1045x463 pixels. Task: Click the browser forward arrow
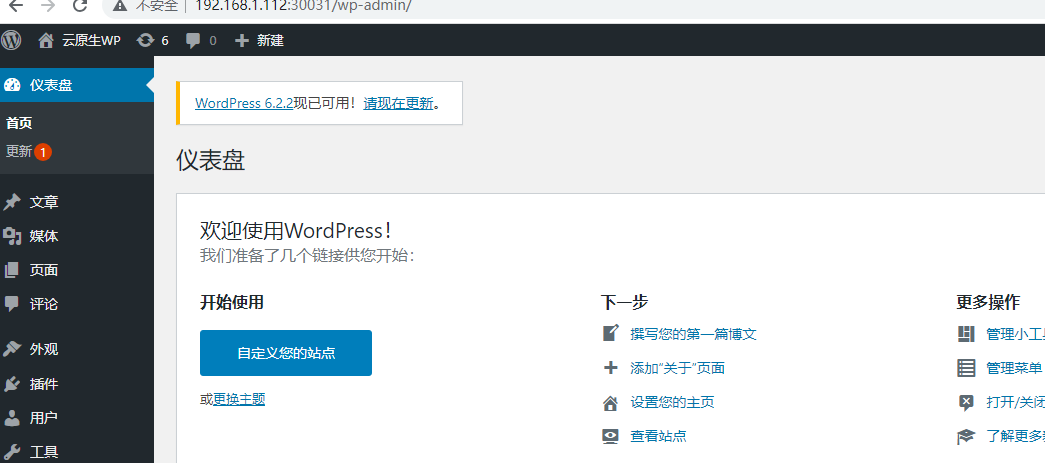pos(47,6)
